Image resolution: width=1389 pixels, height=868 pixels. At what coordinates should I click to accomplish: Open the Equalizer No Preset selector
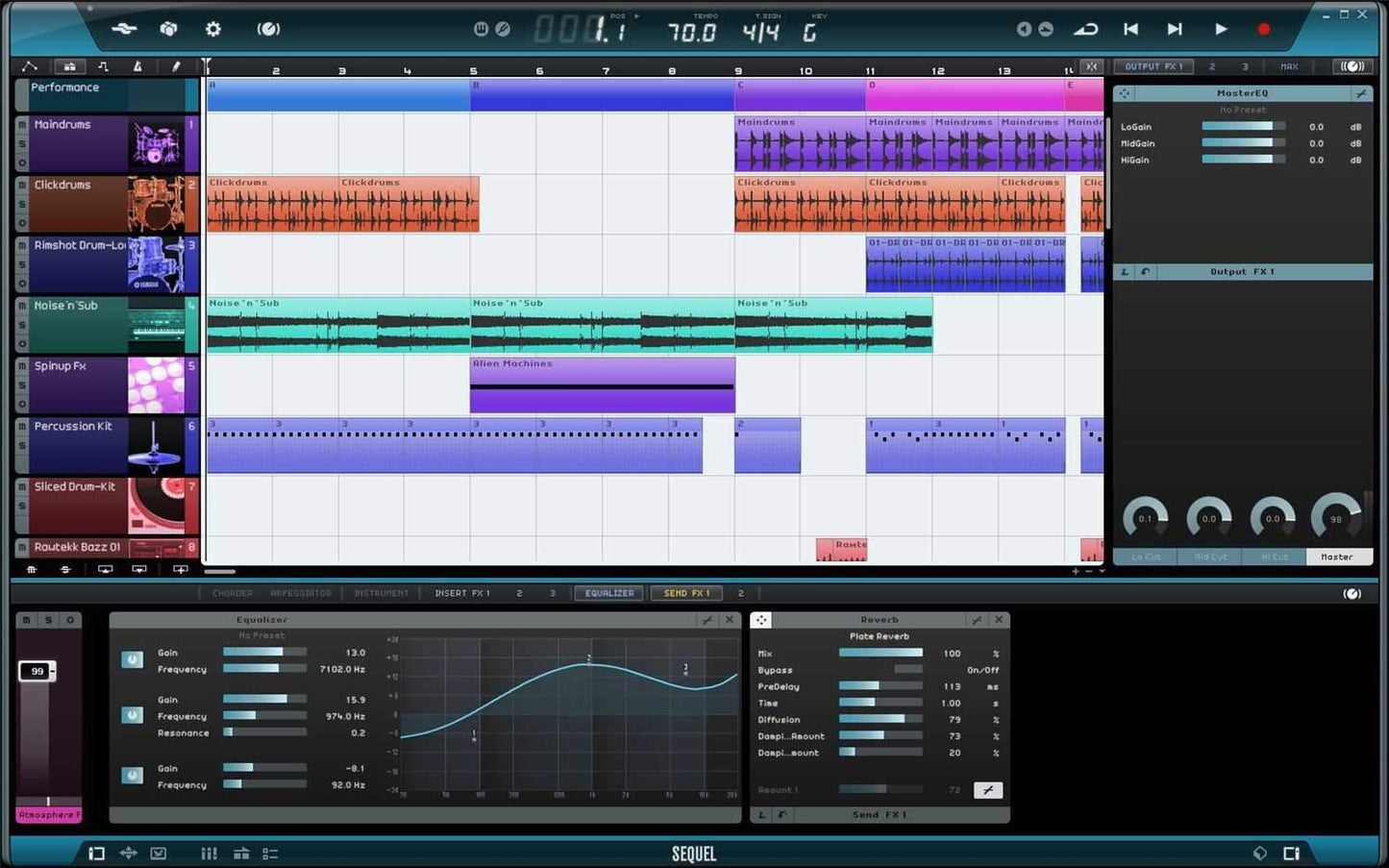pyautogui.click(x=261, y=635)
